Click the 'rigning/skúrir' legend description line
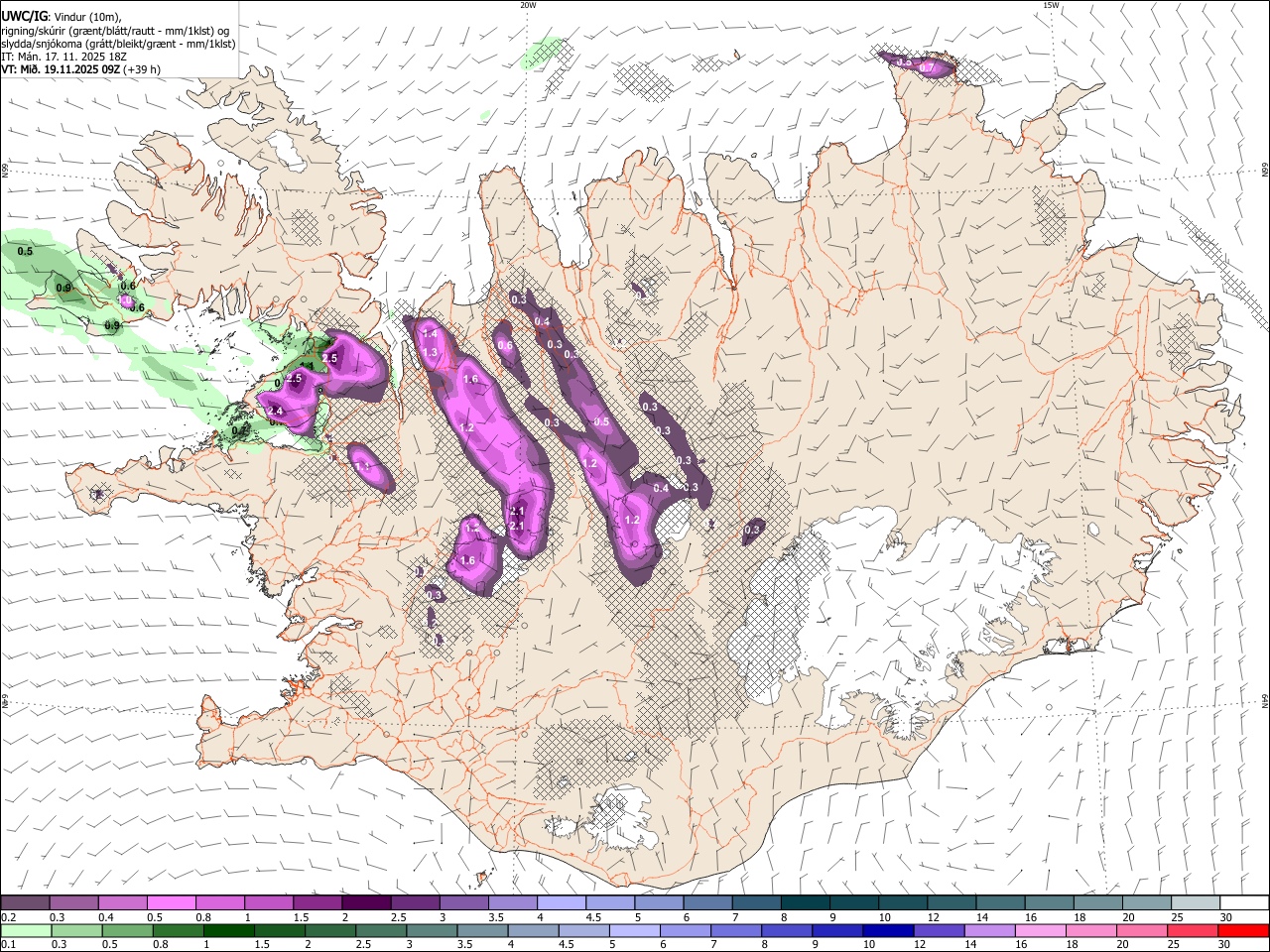The image size is (1270, 952). pos(116,31)
